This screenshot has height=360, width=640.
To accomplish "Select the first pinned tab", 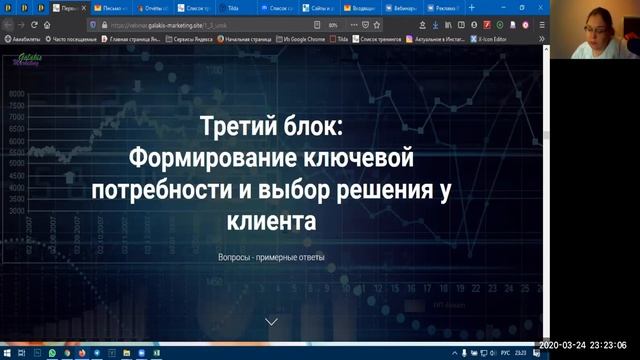I will pyautogui.click(x=8, y=8).
